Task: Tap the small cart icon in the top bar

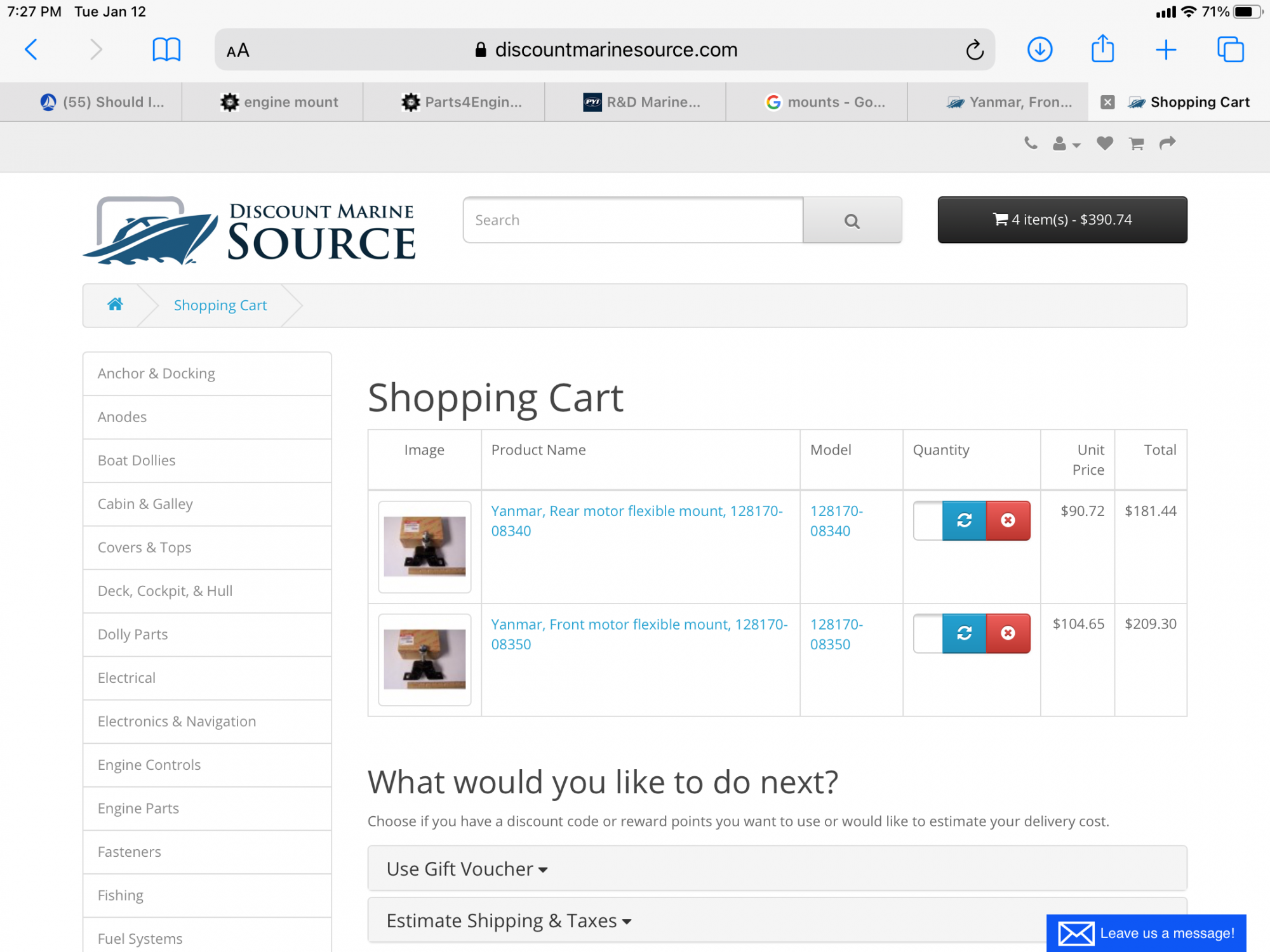Action: click(1137, 144)
